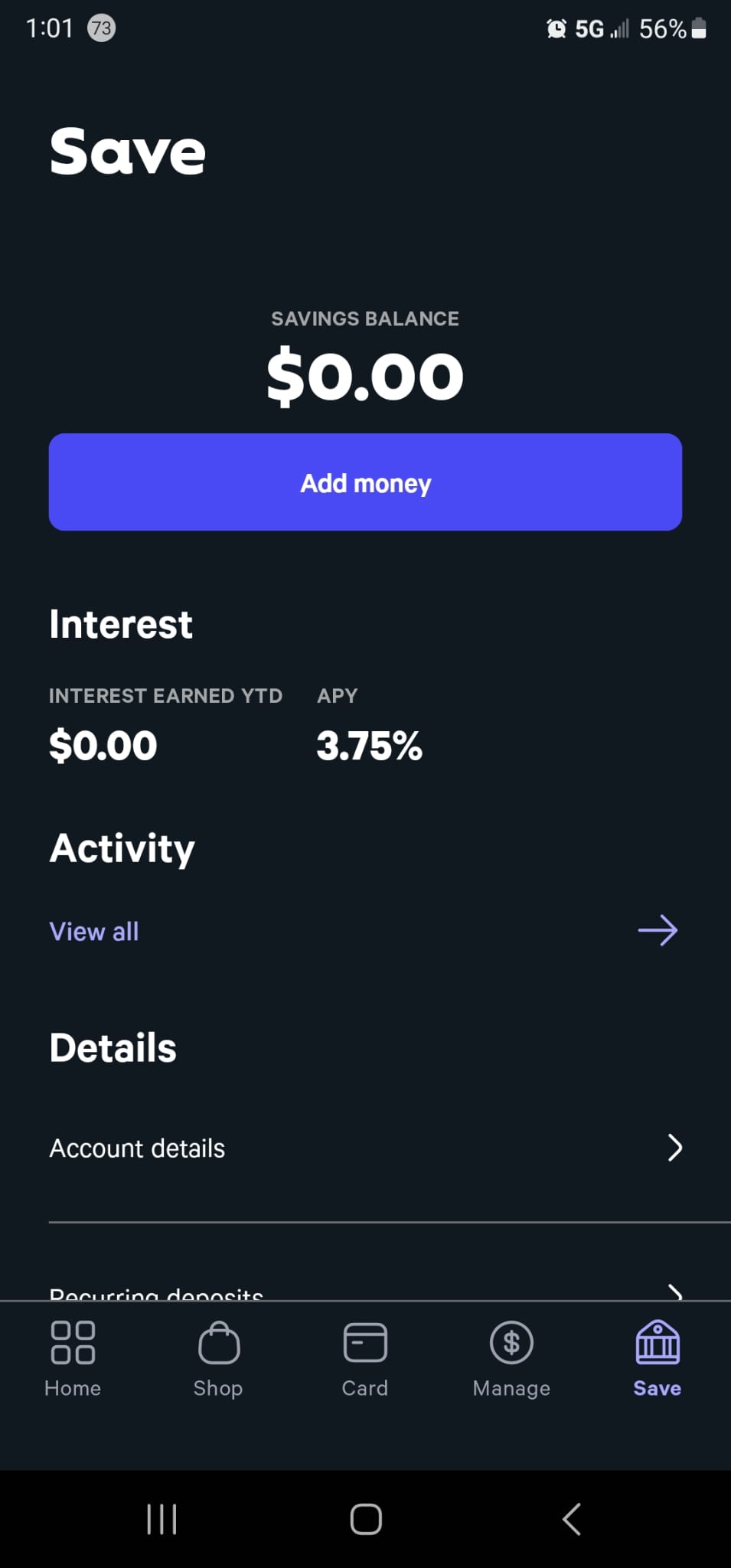Tap the 3.75% APY value
The height and width of the screenshot is (1568, 731).
[x=369, y=746]
